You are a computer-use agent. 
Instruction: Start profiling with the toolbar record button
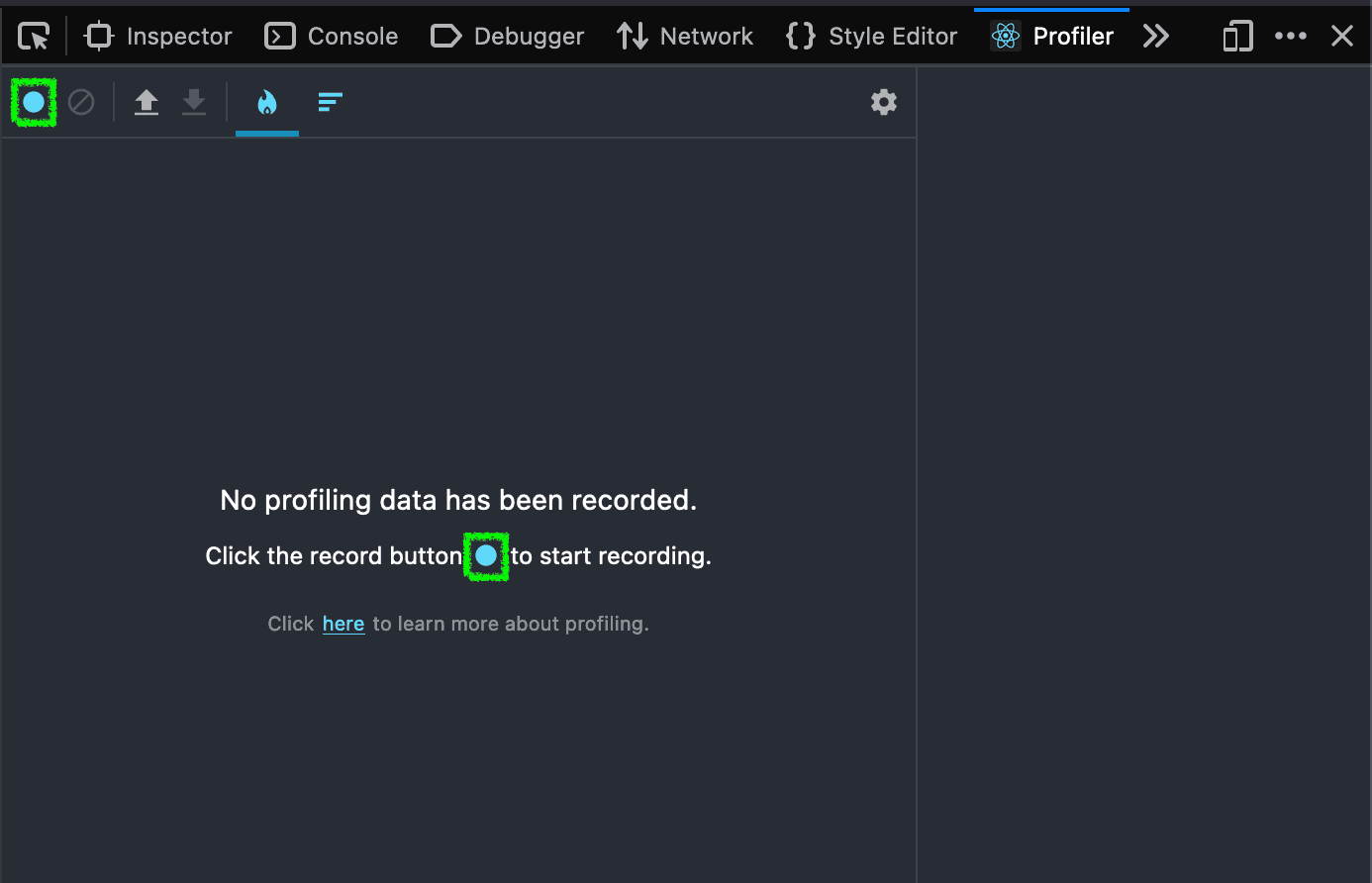point(34,102)
